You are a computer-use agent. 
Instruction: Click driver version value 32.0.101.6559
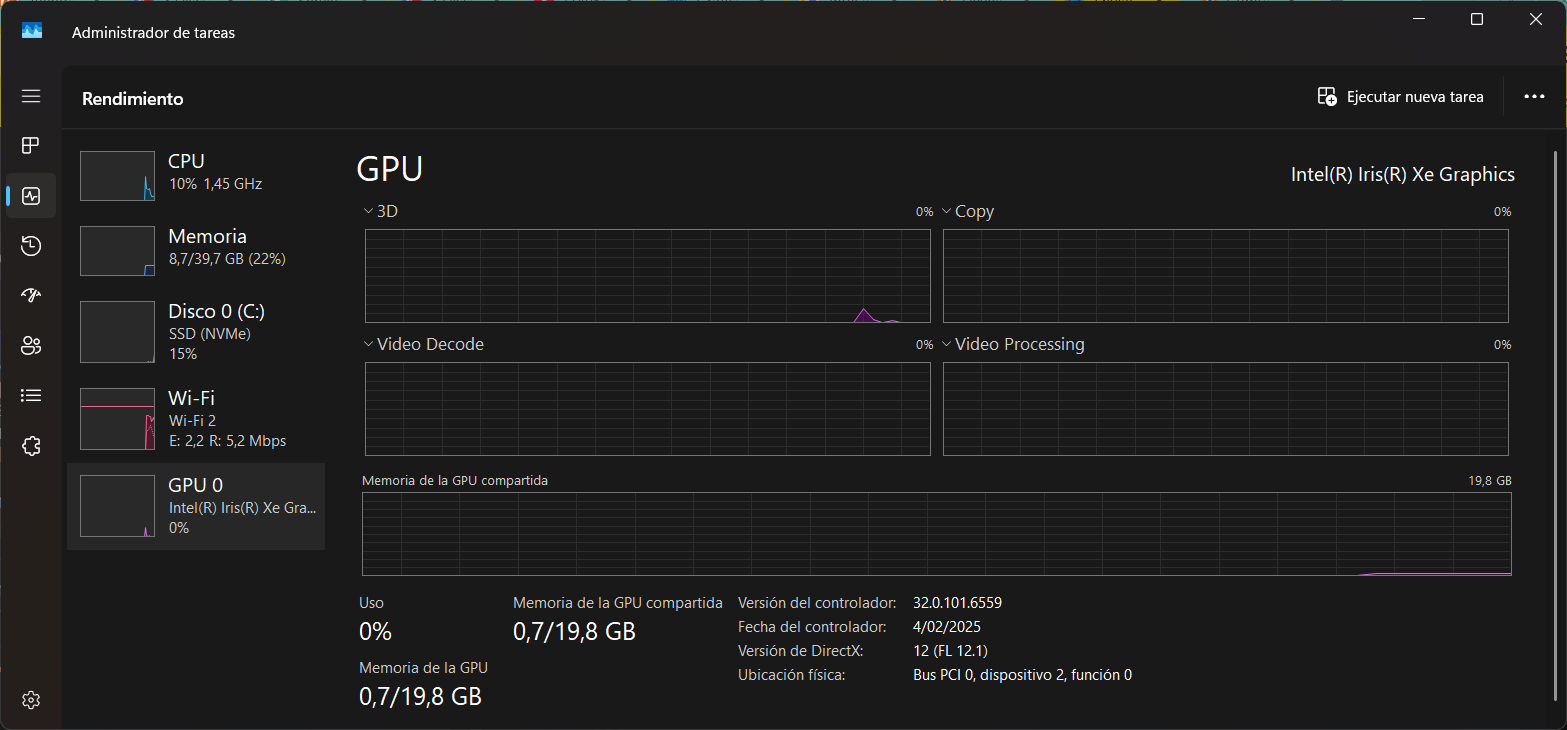[957, 603]
